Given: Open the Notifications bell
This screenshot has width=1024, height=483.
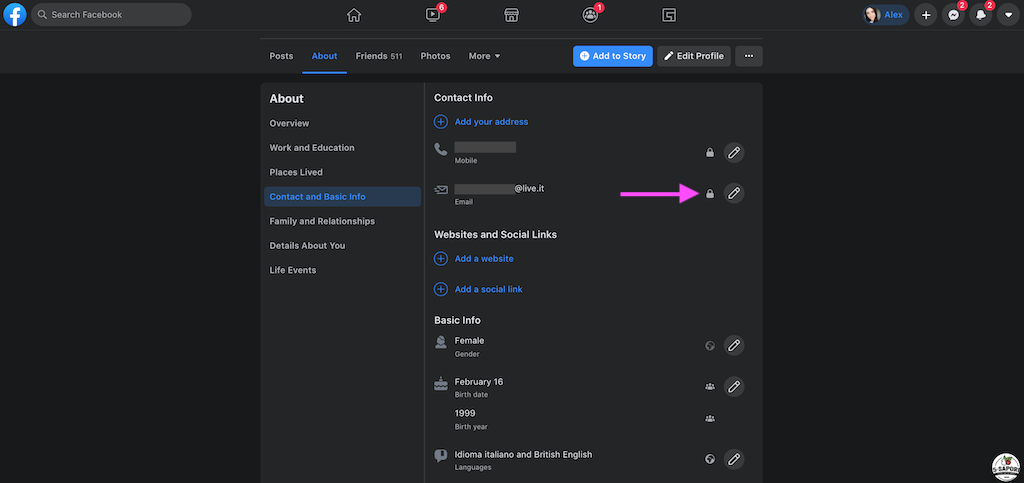Looking at the screenshot, I should pos(980,15).
